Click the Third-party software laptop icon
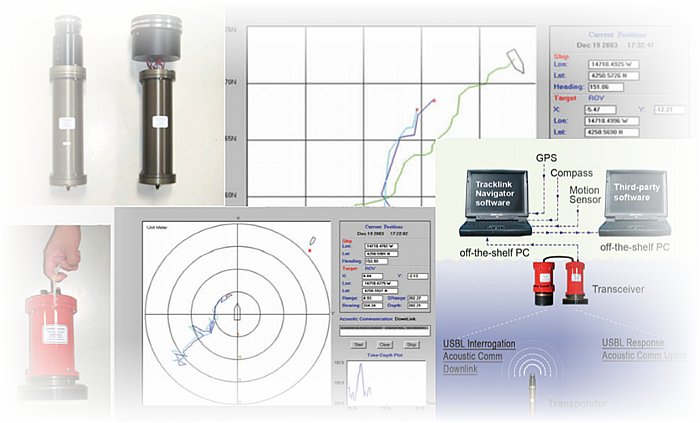This screenshot has width=700, height=423. tap(634, 203)
